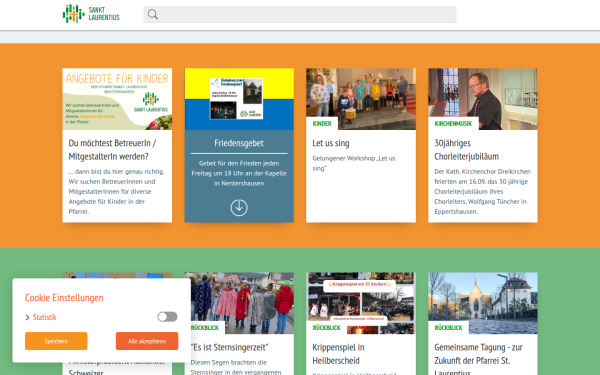Open 'Gemeinsame Tagung' article title
This screenshot has width=600, height=375.
pos(478,360)
